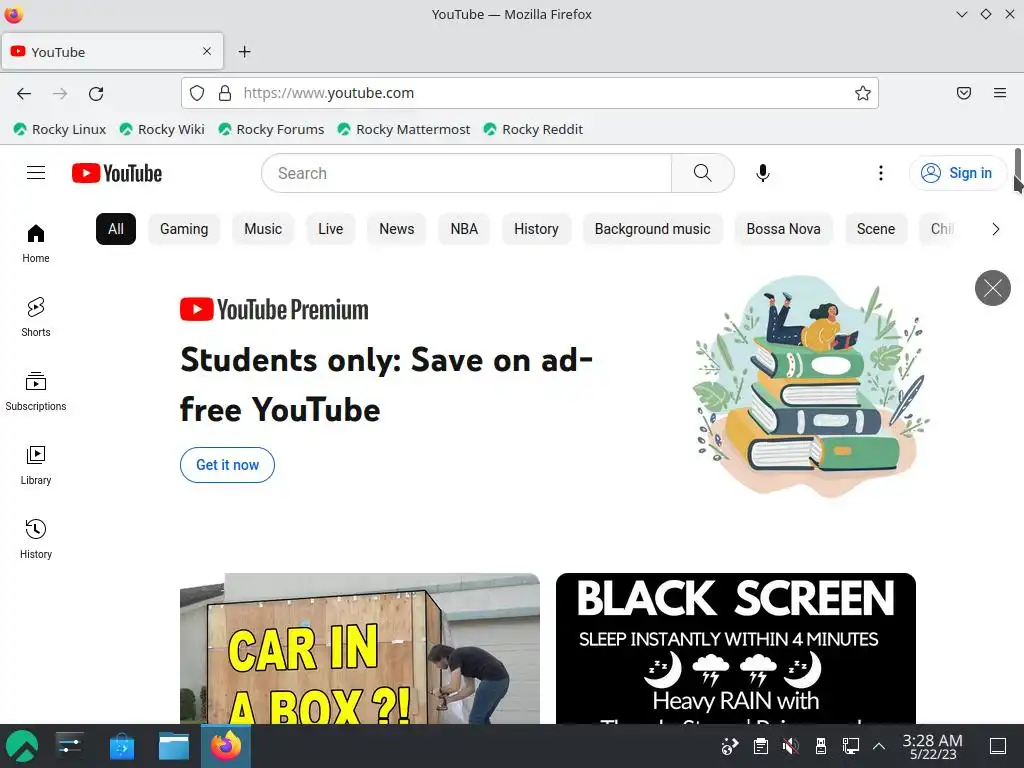Click the URL address bar
1024x768 pixels.
click(x=530, y=93)
